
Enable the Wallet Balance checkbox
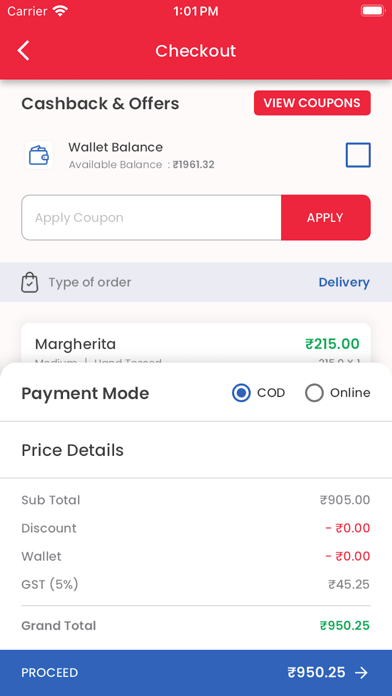[358, 155]
